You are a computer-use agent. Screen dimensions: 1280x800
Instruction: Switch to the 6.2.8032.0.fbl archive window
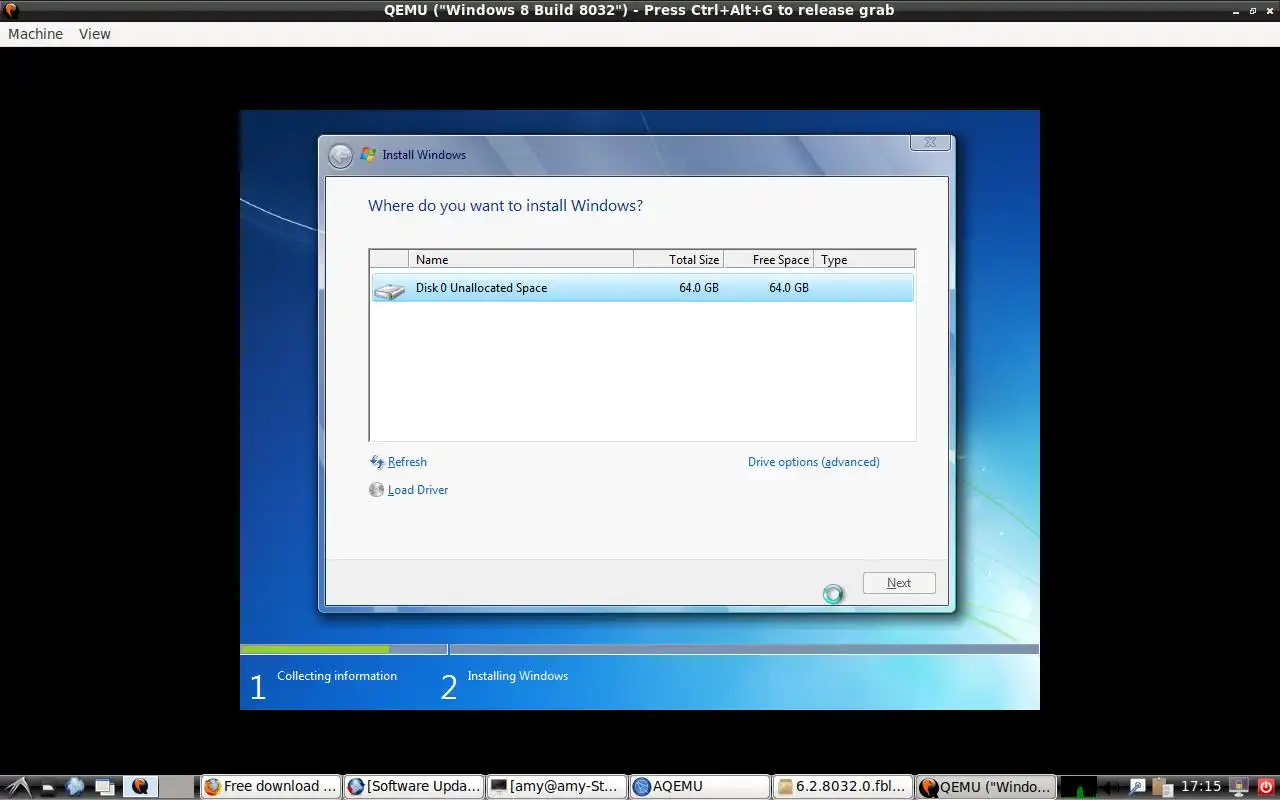(x=843, y=787)
